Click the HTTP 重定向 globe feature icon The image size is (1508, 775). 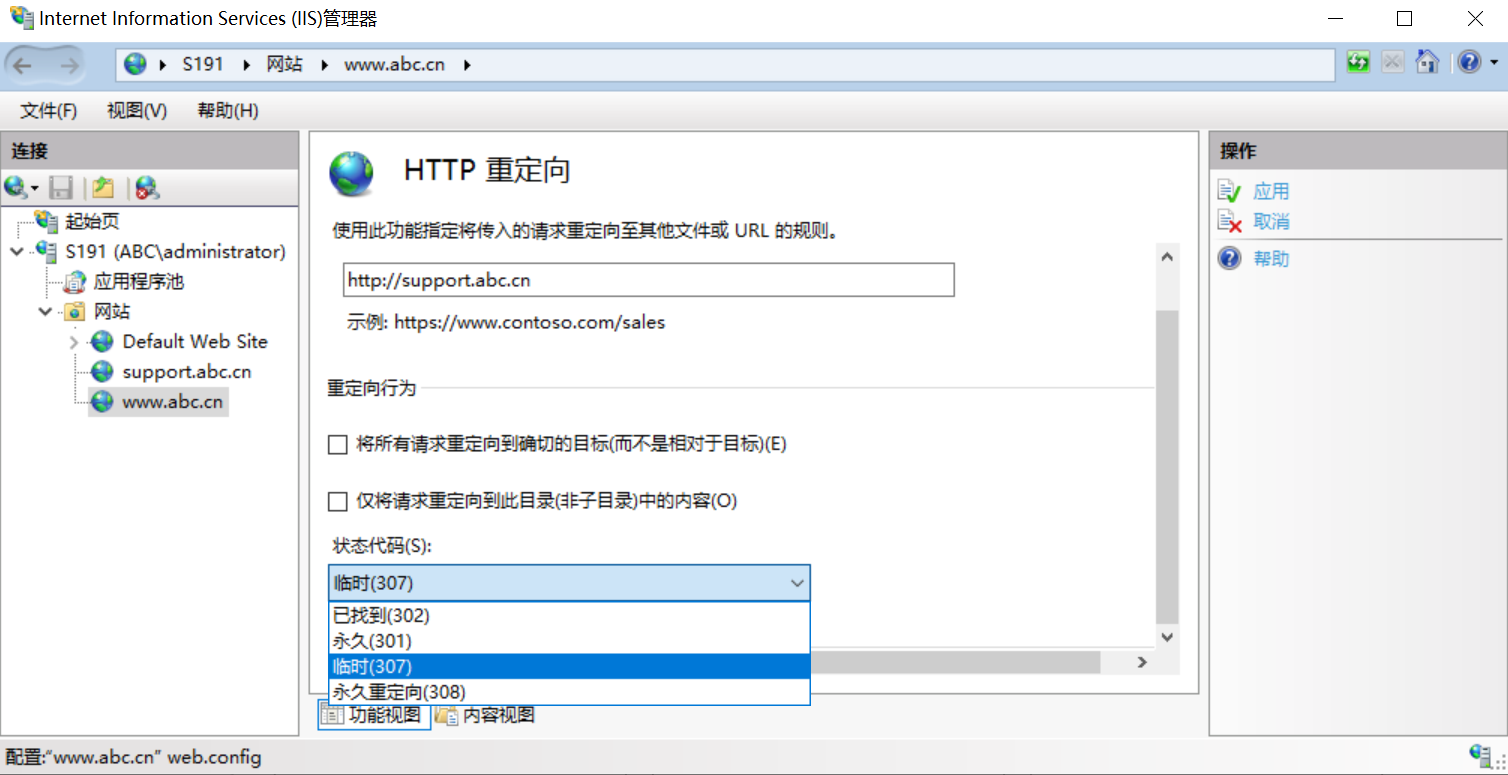[x=351, y=173]
